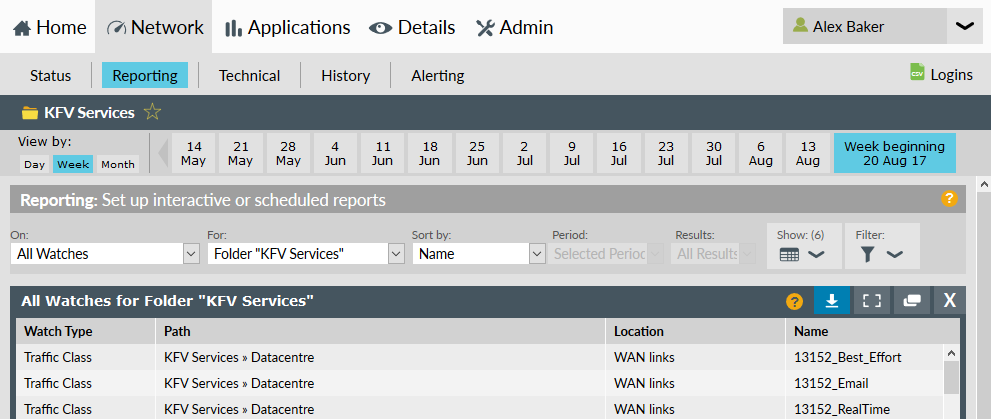Expand All Watches panel to fullscreen
Viewport: 991px width, 419px height.
[x=872, y=301]
